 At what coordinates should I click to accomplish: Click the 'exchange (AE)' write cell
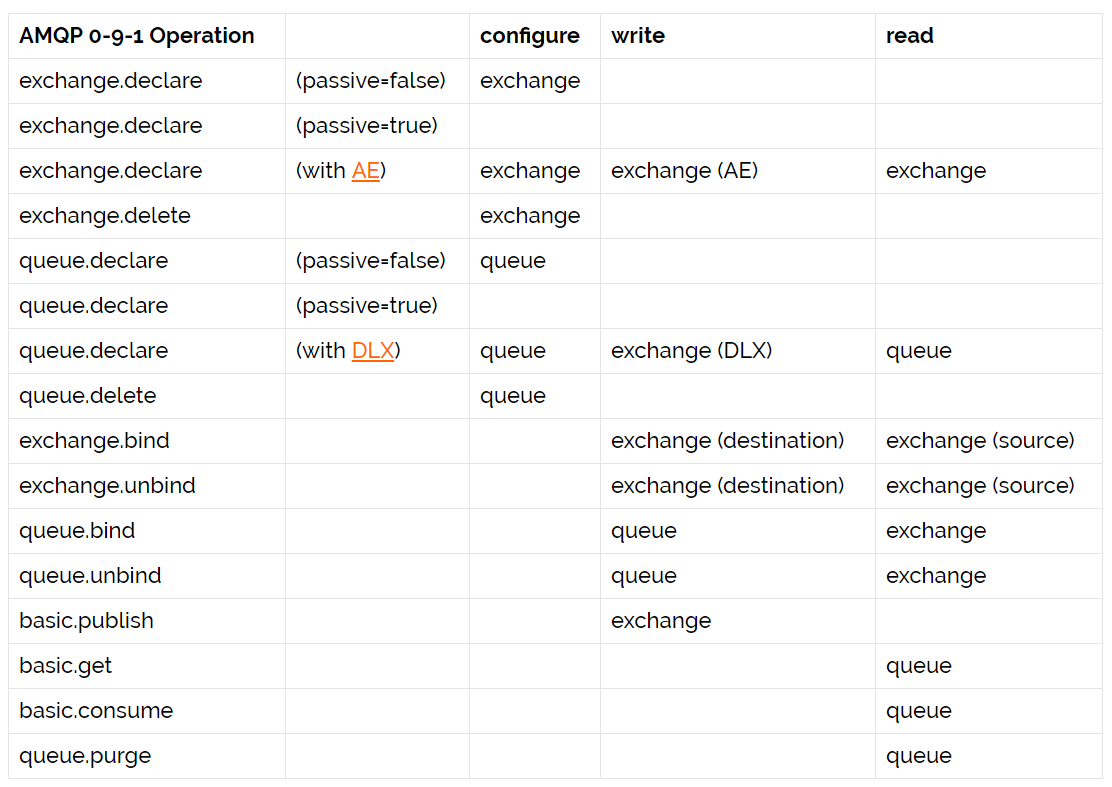(x=685, y=171)
